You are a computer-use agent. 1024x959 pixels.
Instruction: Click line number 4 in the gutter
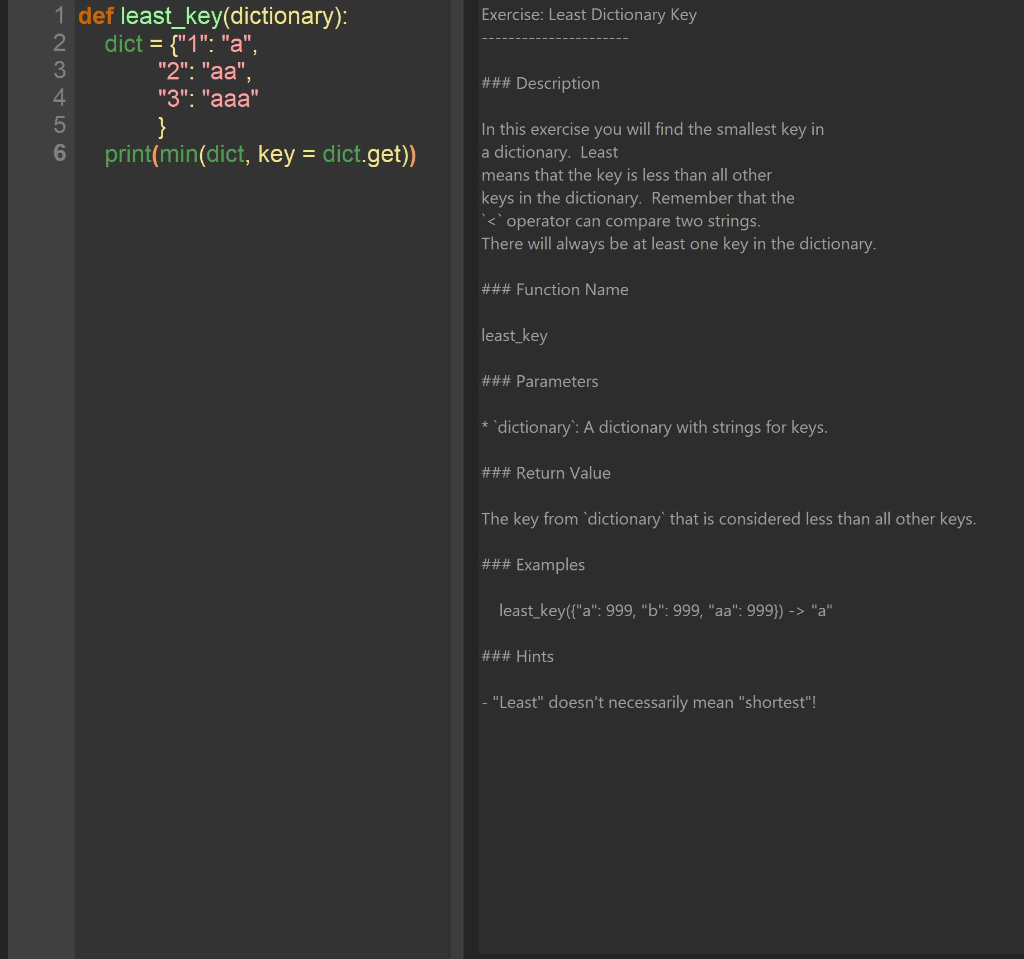click(x=59, y=98)
